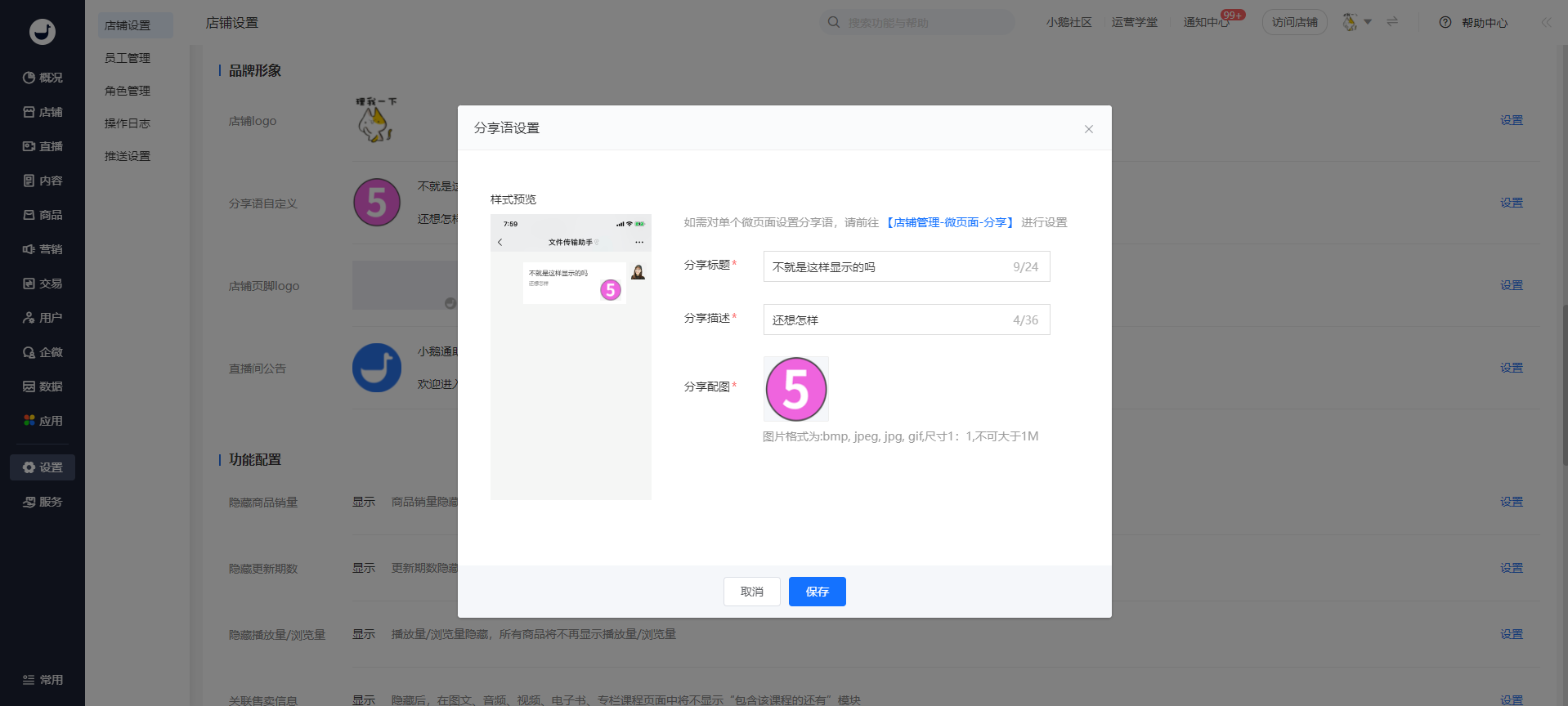Edit the 分享标题 input field
The width and height of the screenshot is (1568, 706).
[907, 266]
